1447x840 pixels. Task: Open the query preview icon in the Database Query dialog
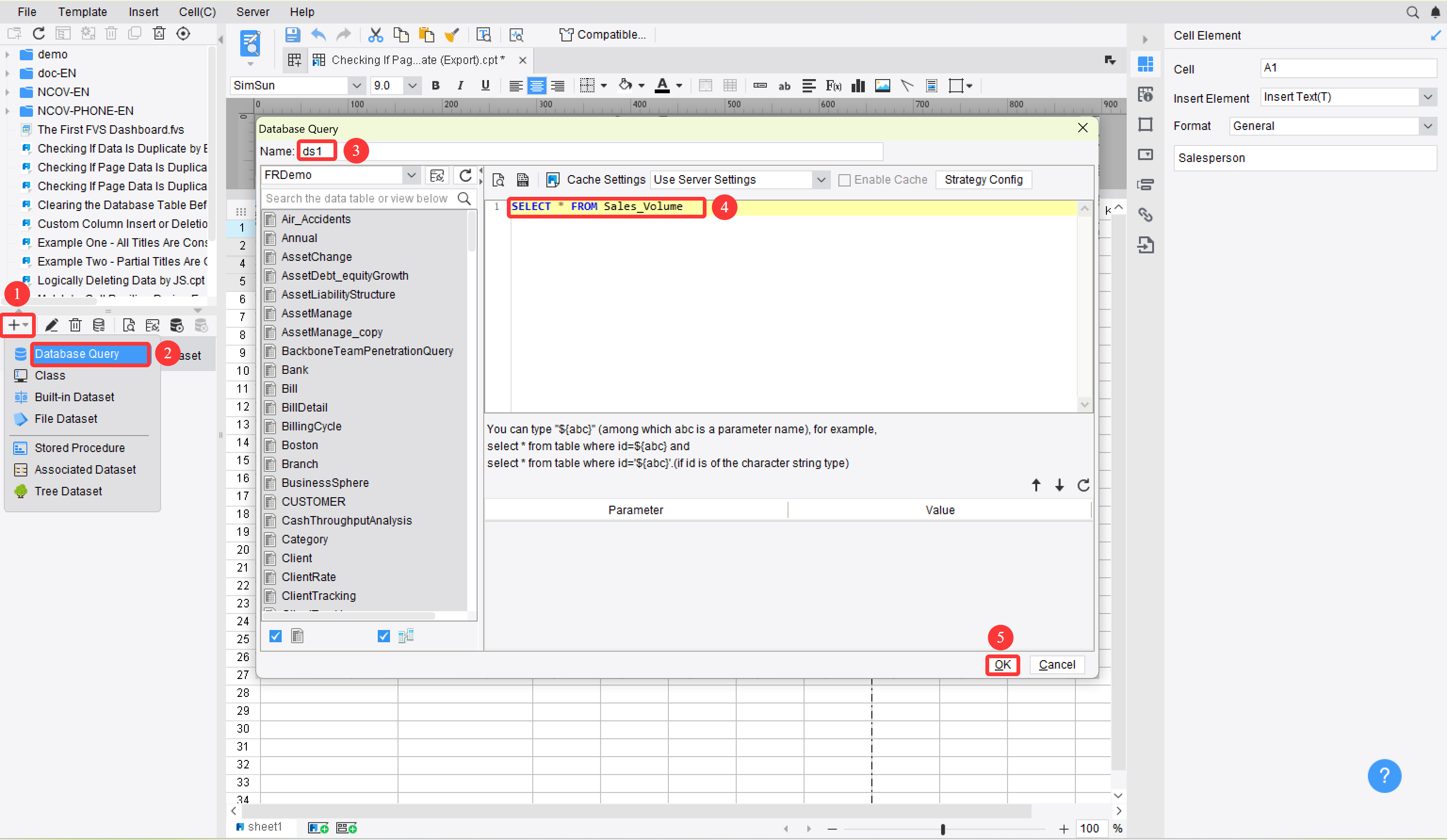click(498, 180)
